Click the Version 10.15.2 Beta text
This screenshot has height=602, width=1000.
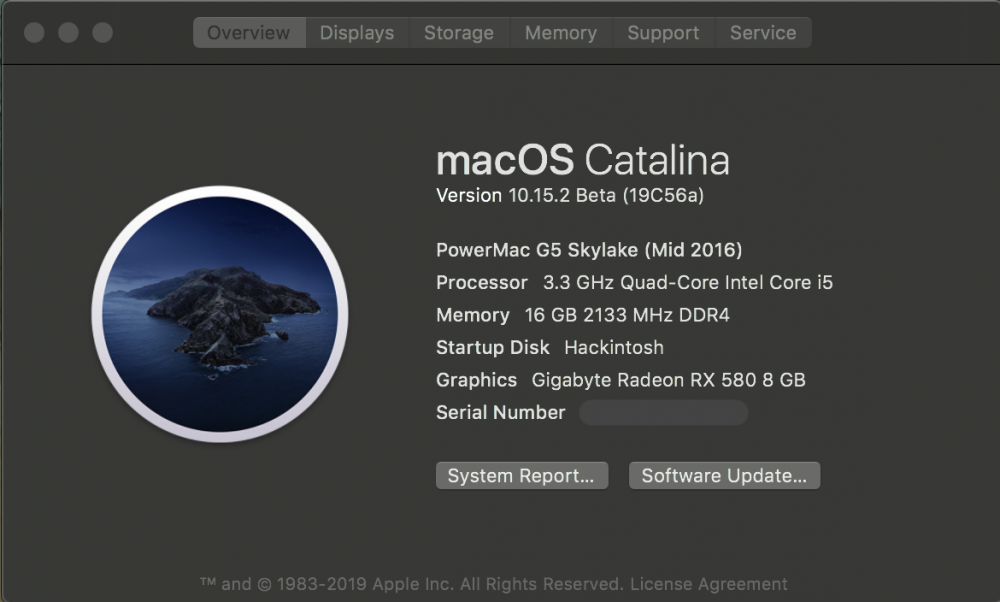point(570,195)
